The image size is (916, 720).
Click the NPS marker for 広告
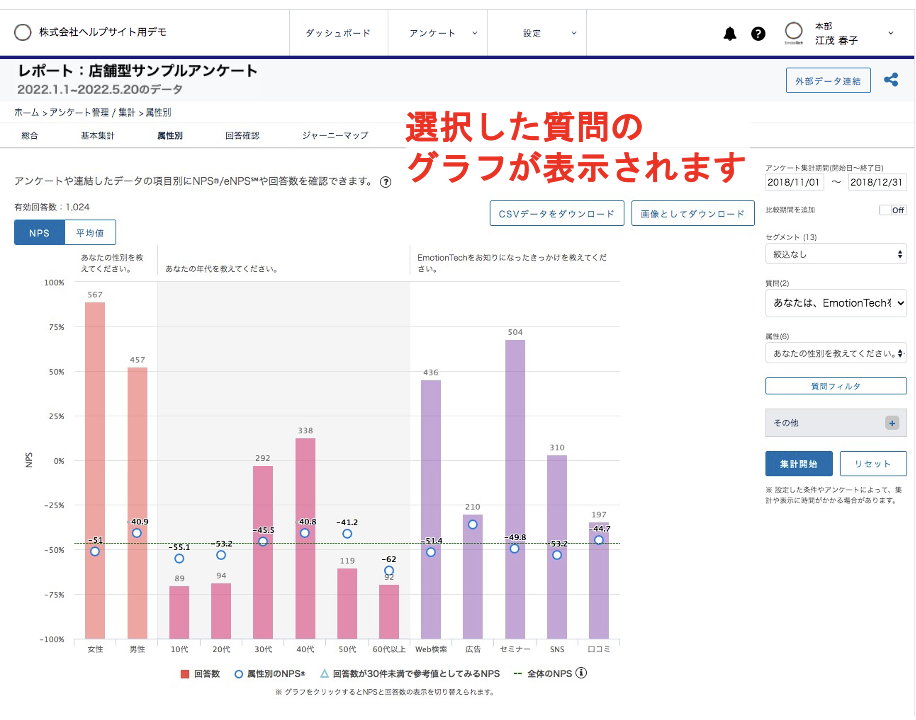[473, 524]
